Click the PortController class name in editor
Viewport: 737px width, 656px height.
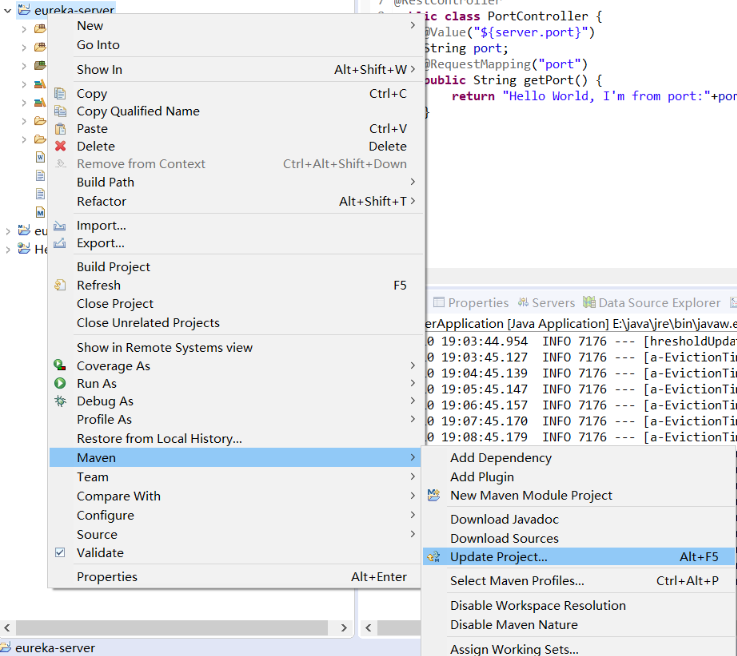tap(537, 16)
